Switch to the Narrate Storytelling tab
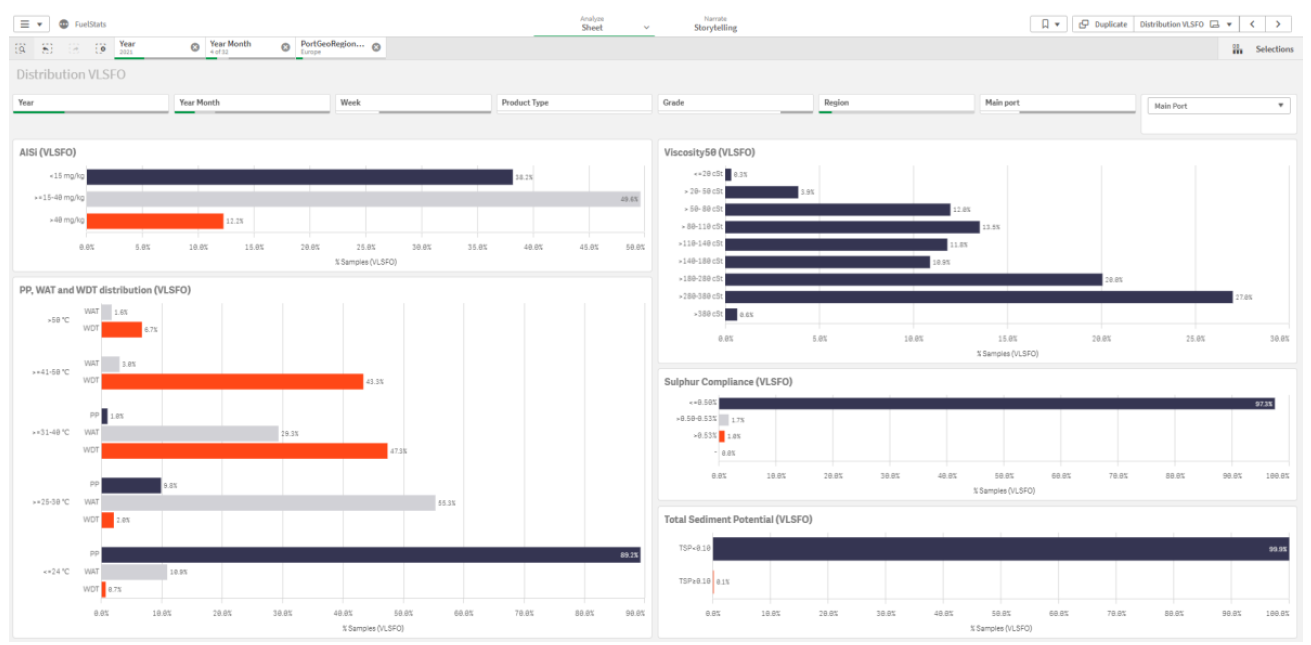 tap(715, 24)
